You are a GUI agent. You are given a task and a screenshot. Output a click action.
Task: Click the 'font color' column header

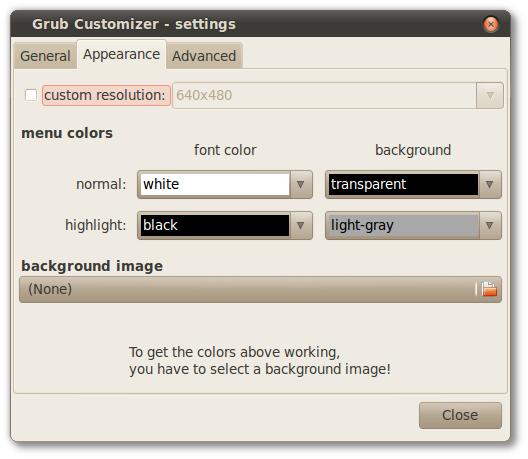pyautogui.click(x=225, y=150)
